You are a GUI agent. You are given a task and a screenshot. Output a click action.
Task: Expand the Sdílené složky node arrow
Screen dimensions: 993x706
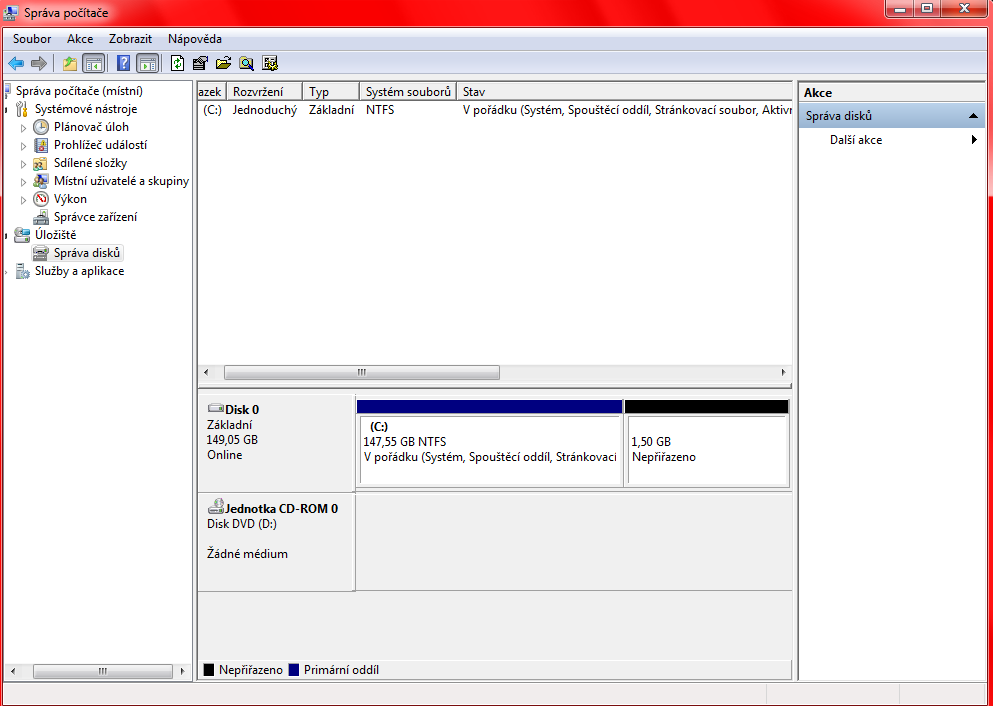24,163
